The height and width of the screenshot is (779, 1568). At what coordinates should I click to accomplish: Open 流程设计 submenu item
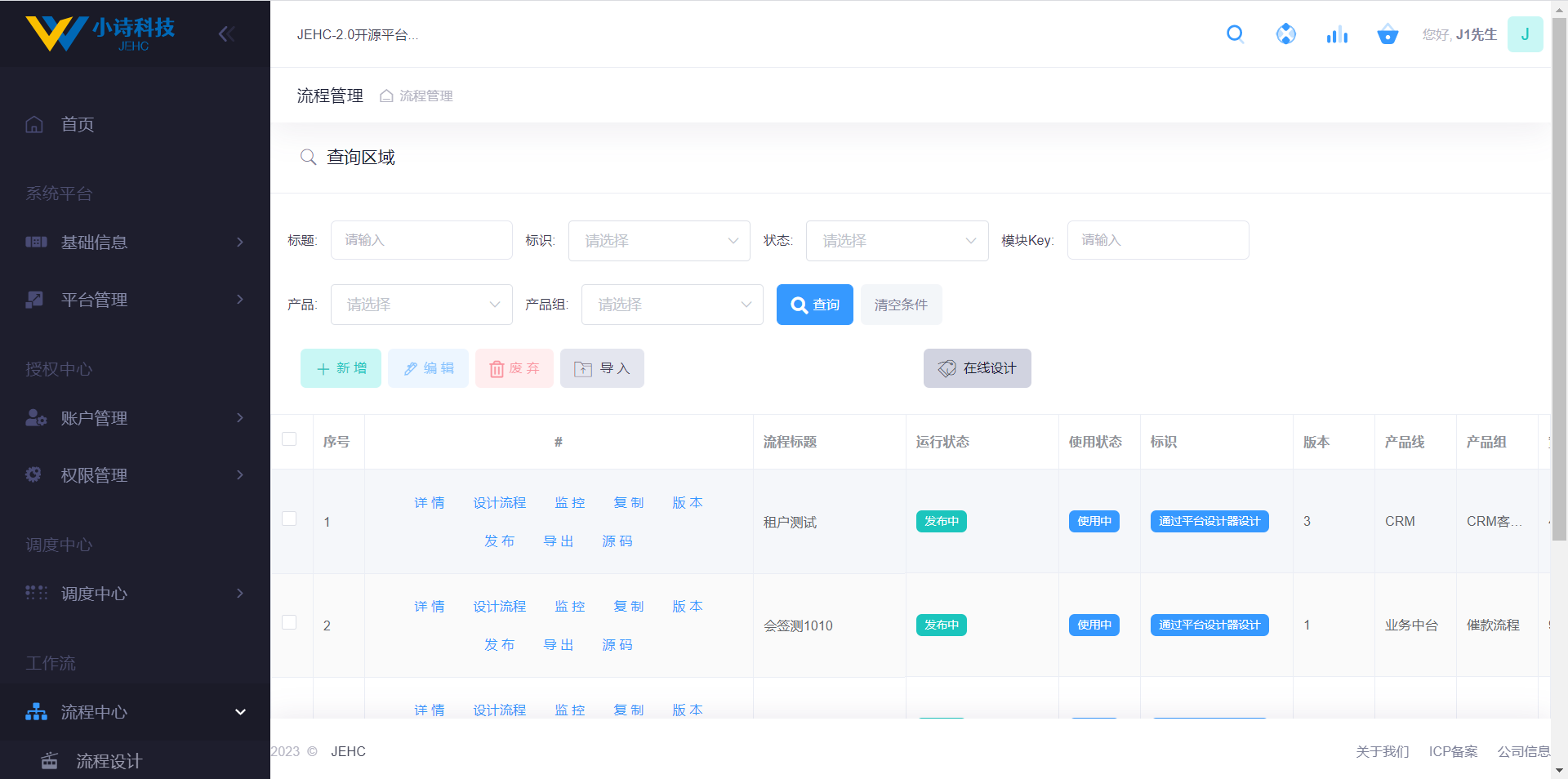pyautogui.click(x=109, y=761)
